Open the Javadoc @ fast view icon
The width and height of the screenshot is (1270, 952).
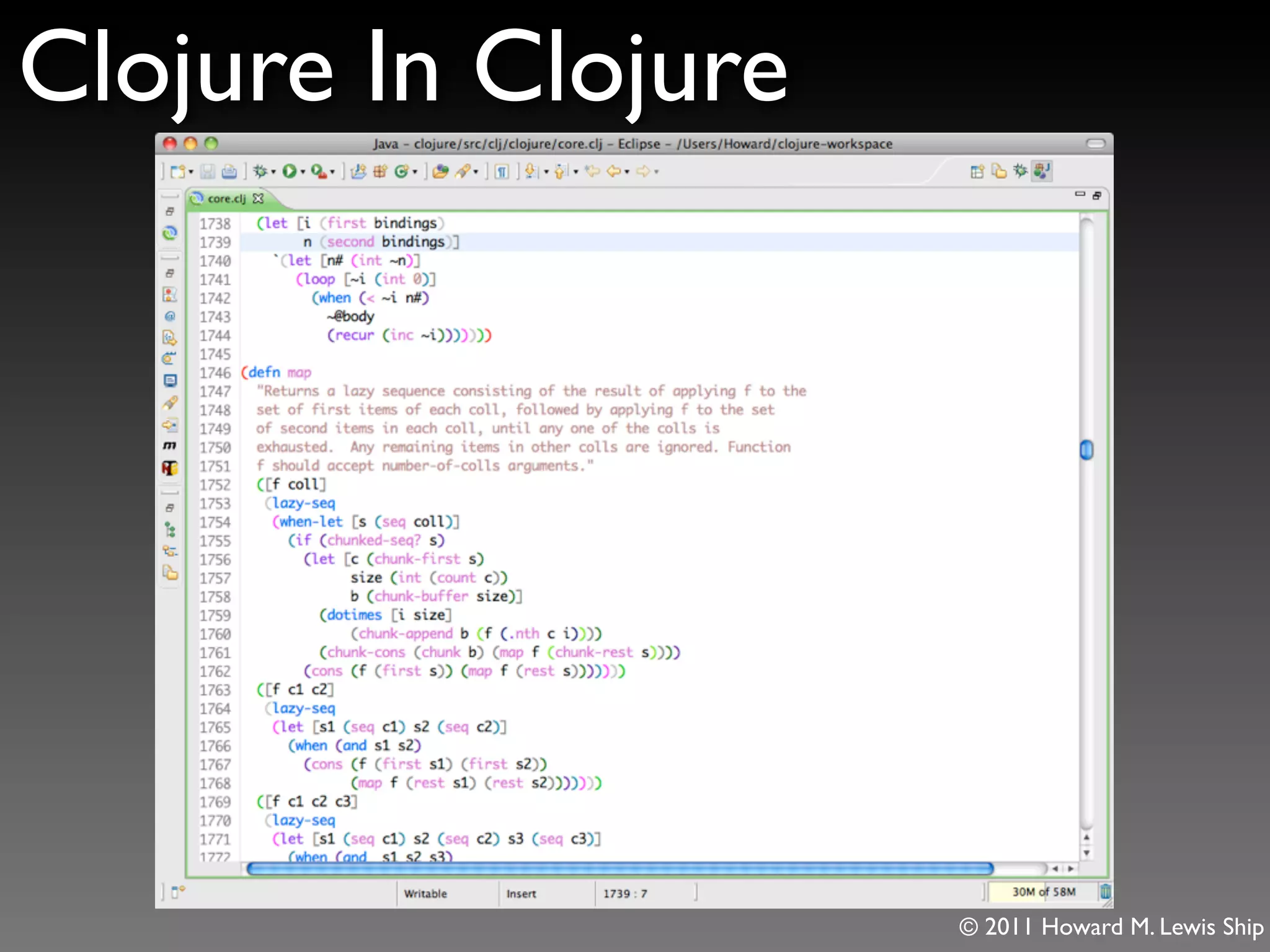click(169, 316)
